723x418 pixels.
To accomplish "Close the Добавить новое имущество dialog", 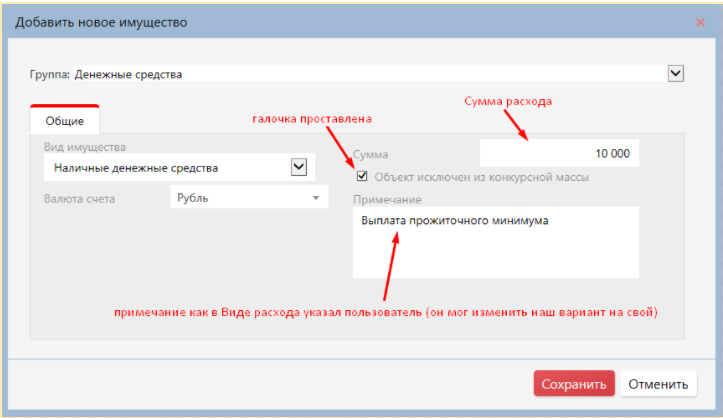I will coord(699,22).
